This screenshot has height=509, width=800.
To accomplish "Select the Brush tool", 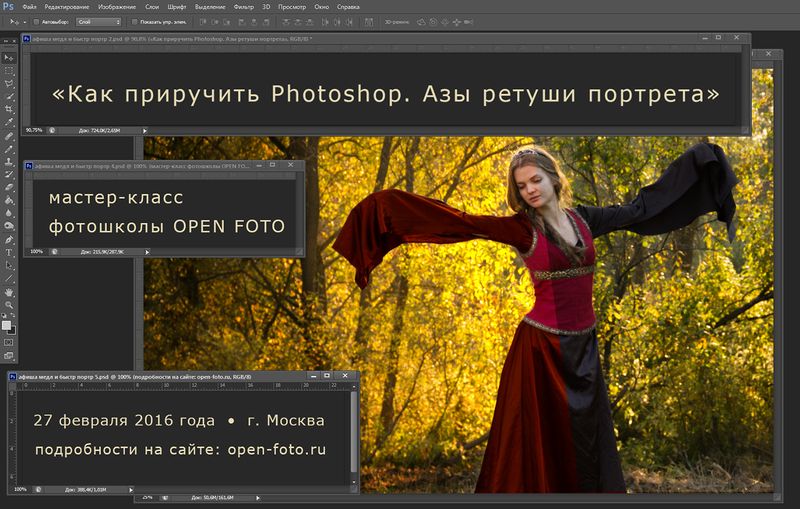I will [9, 149].
